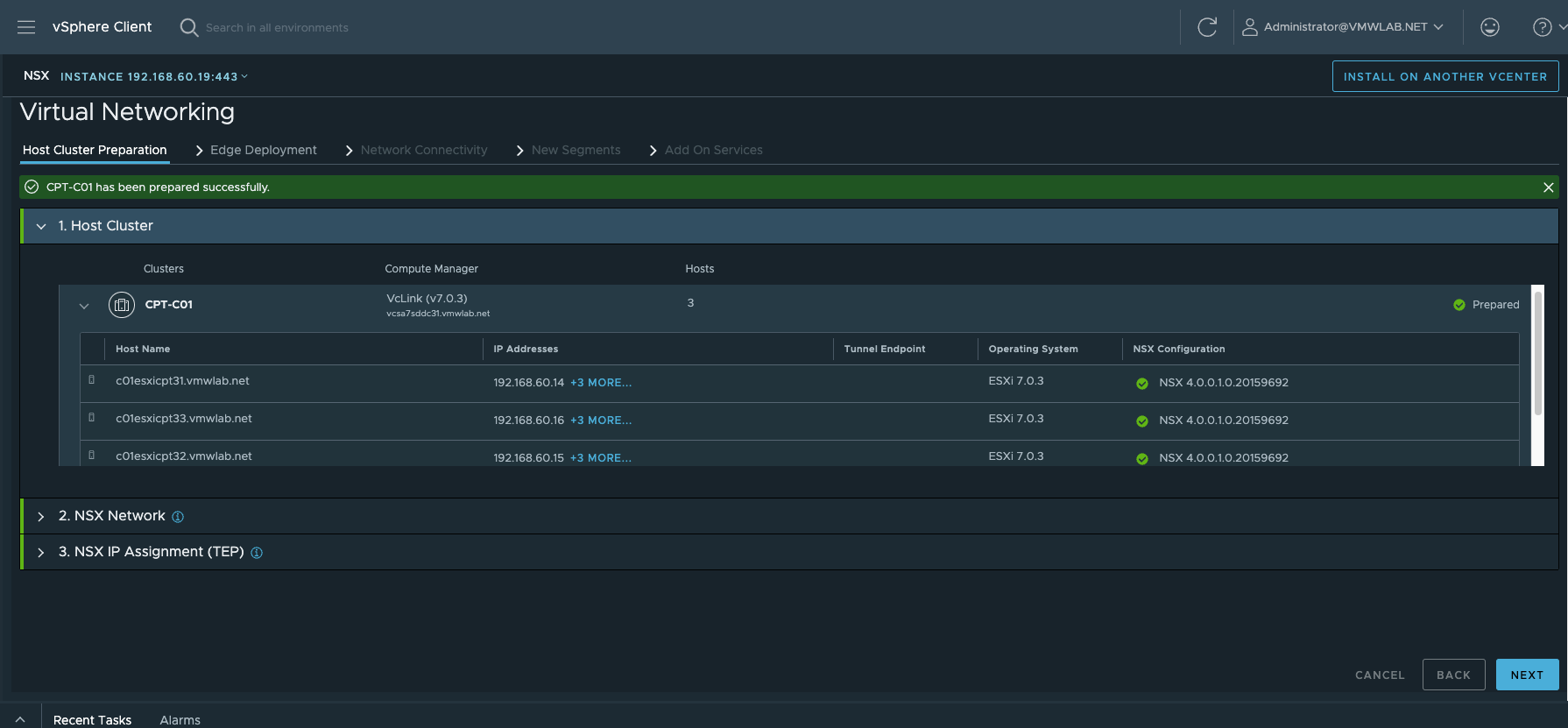1568x728 pixels.
Task: Show +3 more IPs for 192.168.60.16
Action: pos(601,421)
